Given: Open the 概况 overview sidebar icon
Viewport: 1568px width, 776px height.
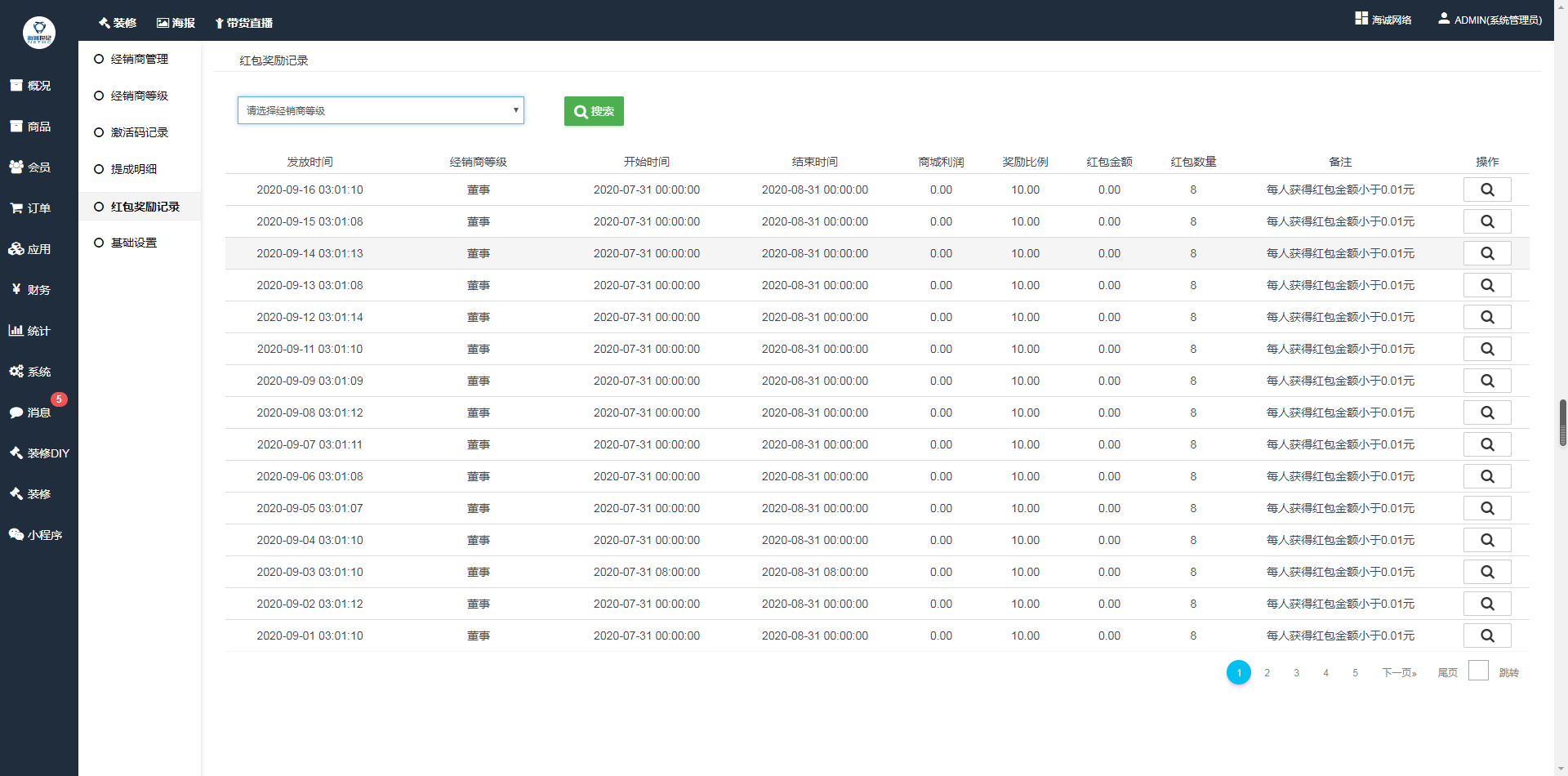Looking at the screenshot, I should tap(30, 86).
